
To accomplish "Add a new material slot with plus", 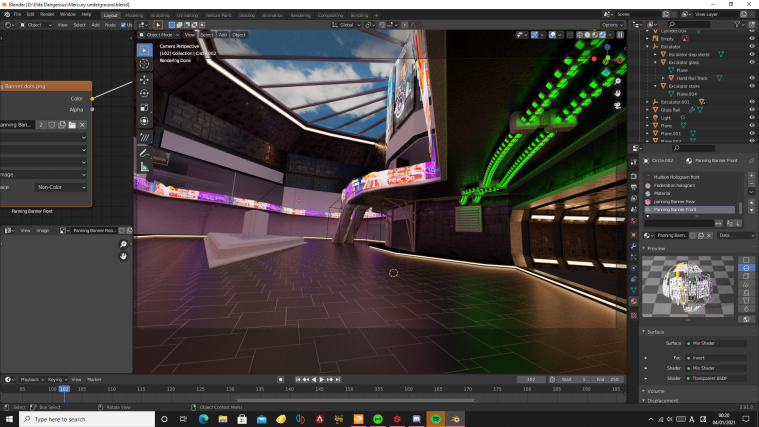I will [x=751, y=176].
